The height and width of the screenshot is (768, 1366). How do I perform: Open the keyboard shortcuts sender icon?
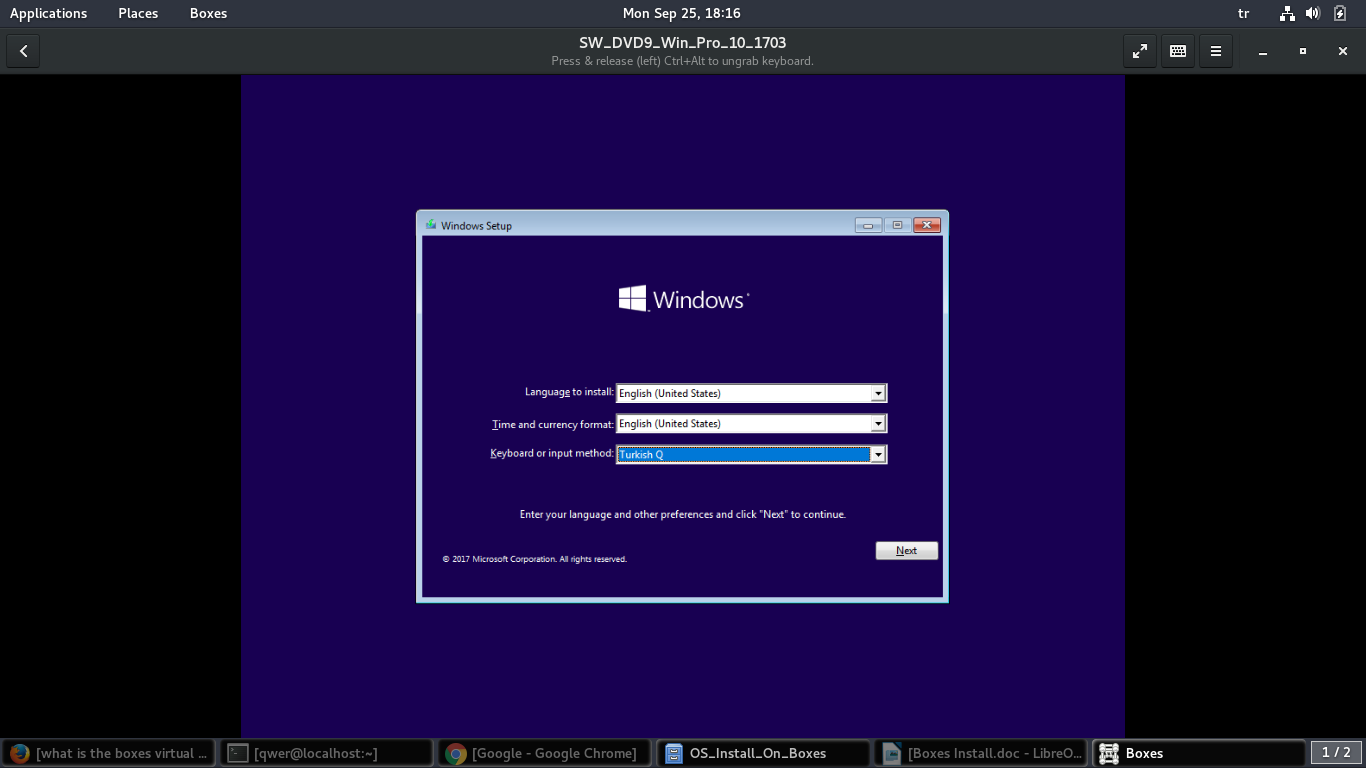point(1177,51)
